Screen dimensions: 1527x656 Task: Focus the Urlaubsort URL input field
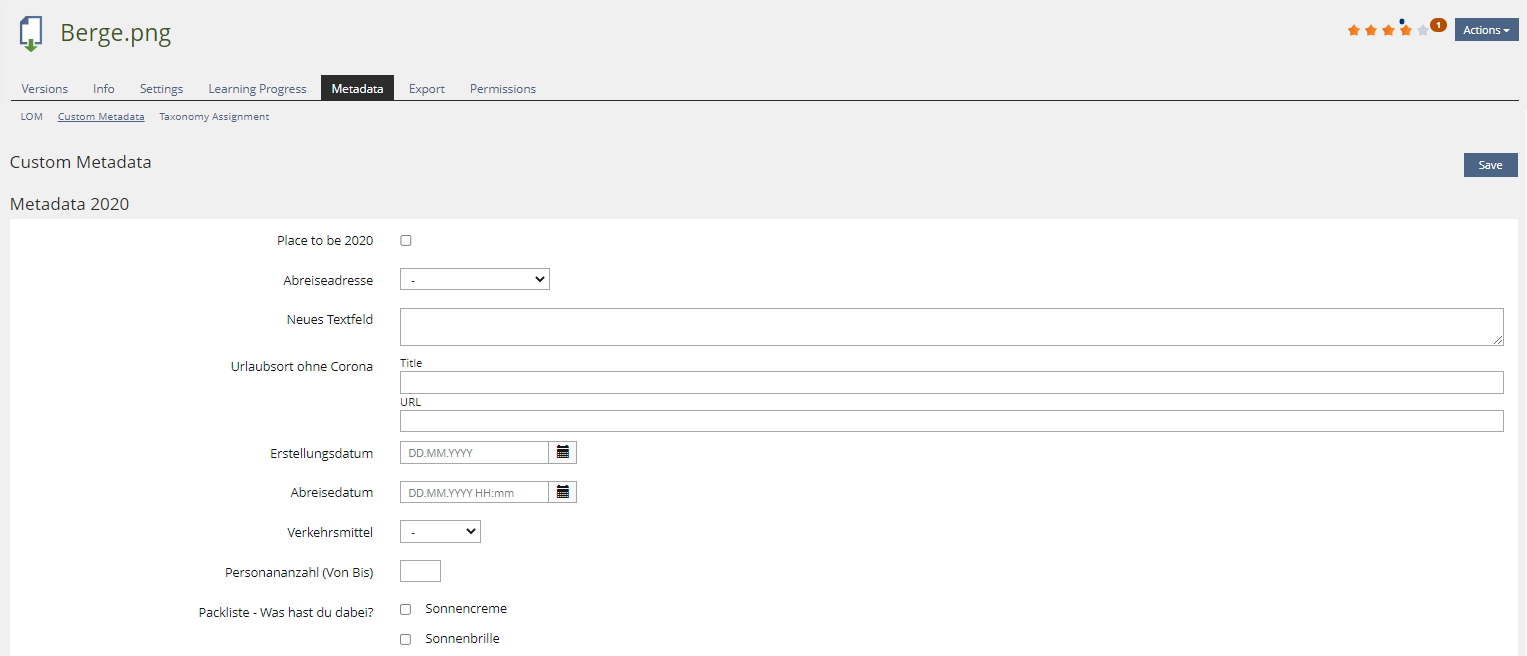[x=951, y=421]
